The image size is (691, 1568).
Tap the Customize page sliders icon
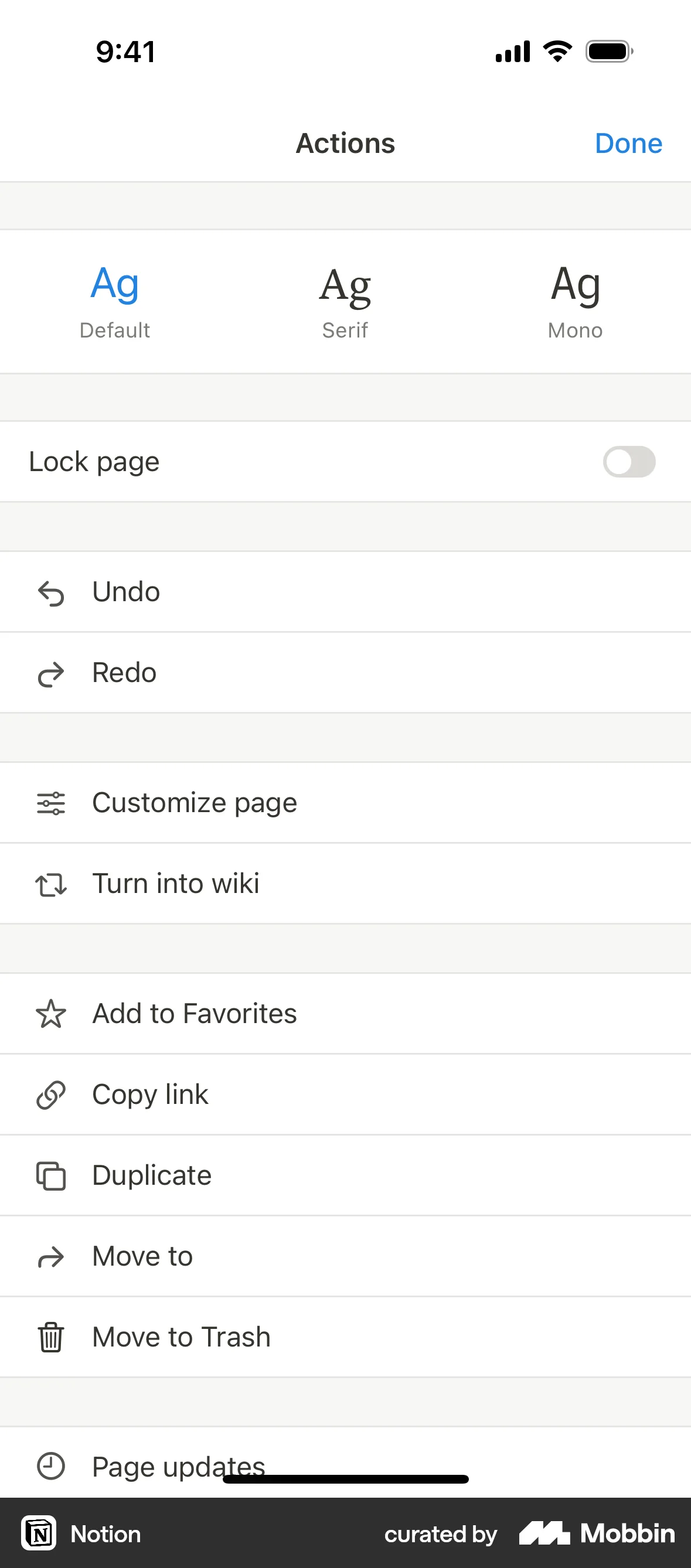tap(50, 803)
